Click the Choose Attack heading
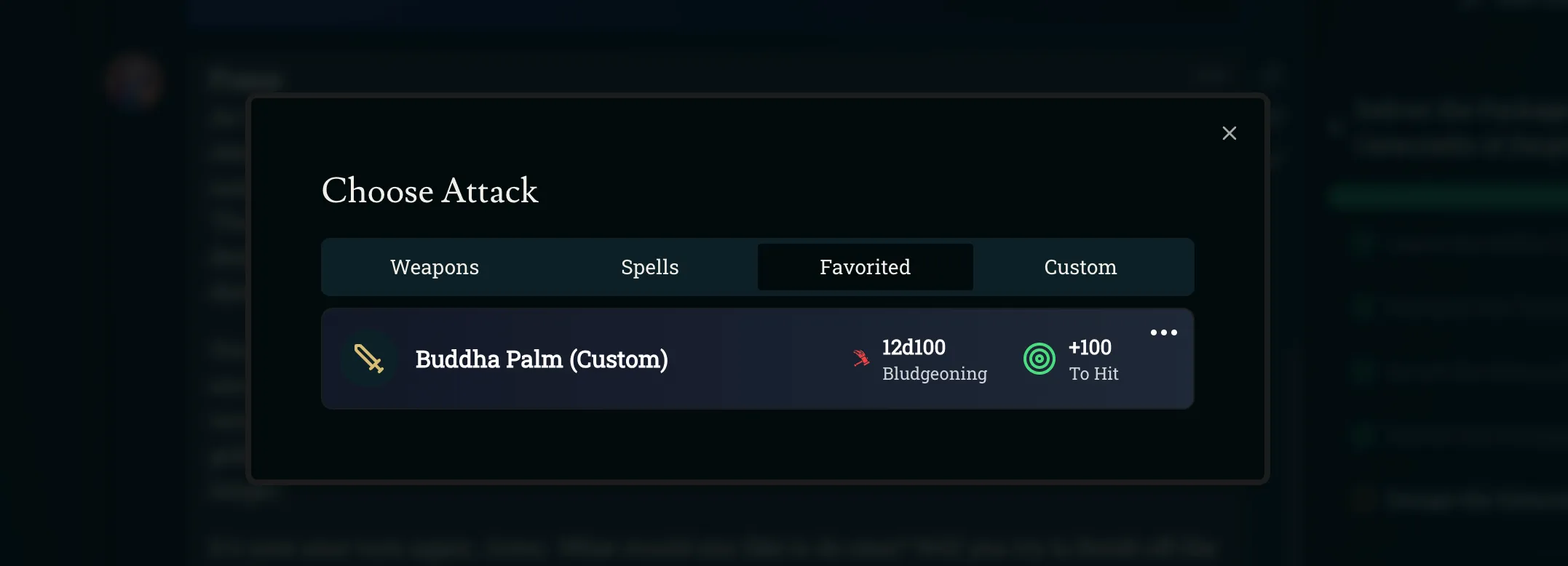 429,191
